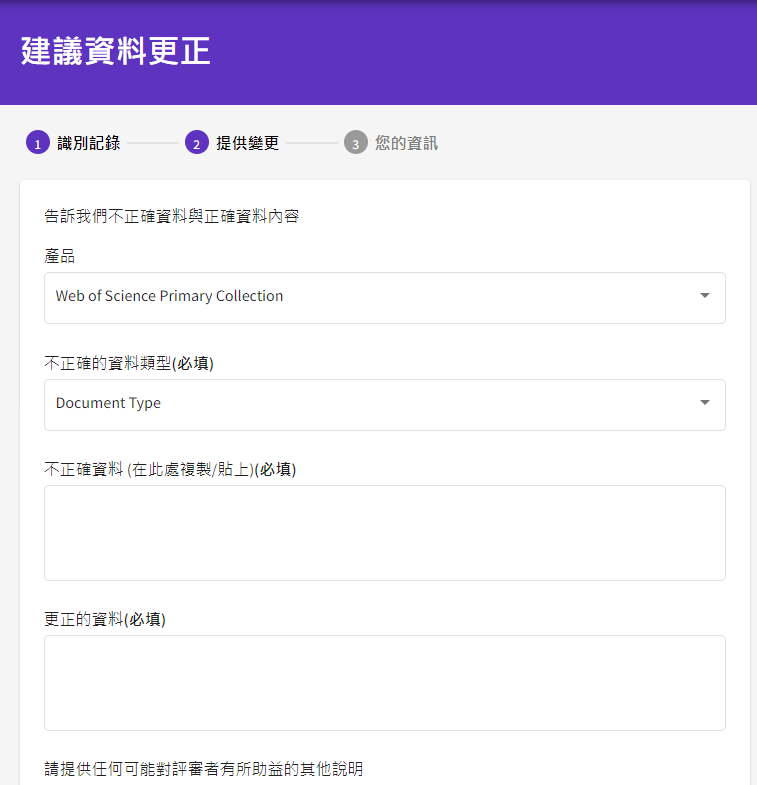This screenshot has width=757, height=785.
Task: Click the 告訴我們不正確資料 instruction text
Action: tap(171, 216)
